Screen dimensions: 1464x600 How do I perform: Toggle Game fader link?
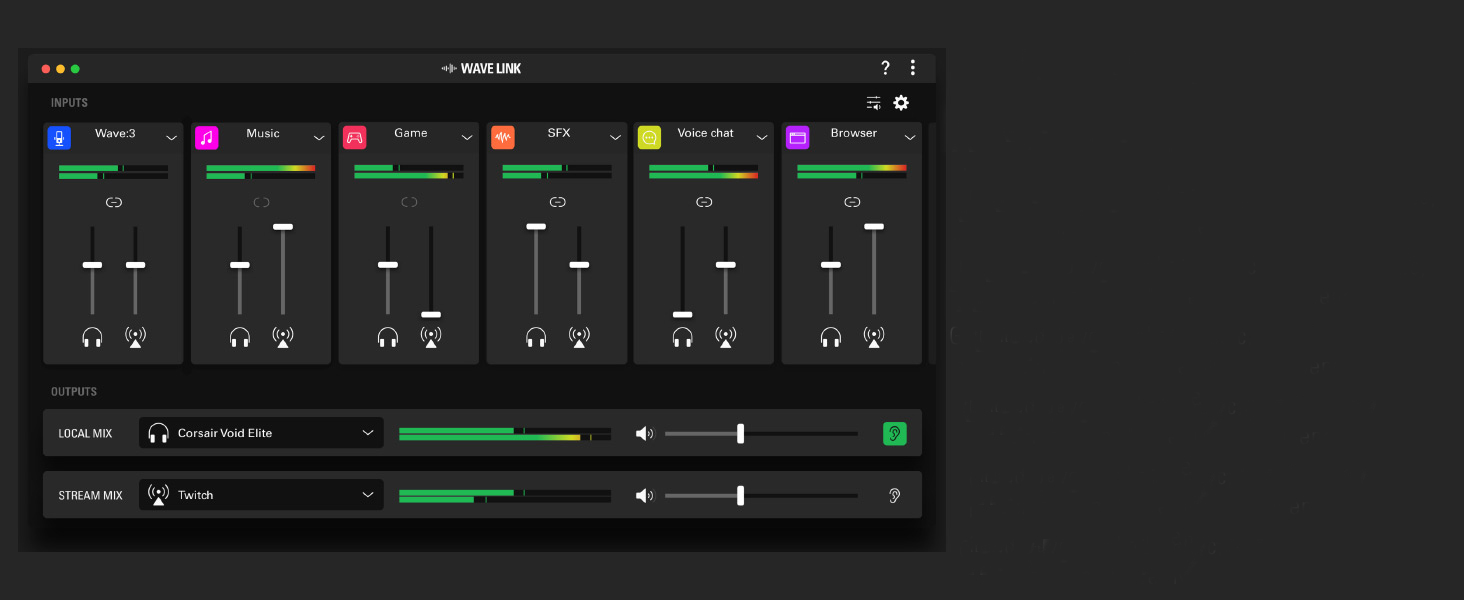tap(409, 202)
